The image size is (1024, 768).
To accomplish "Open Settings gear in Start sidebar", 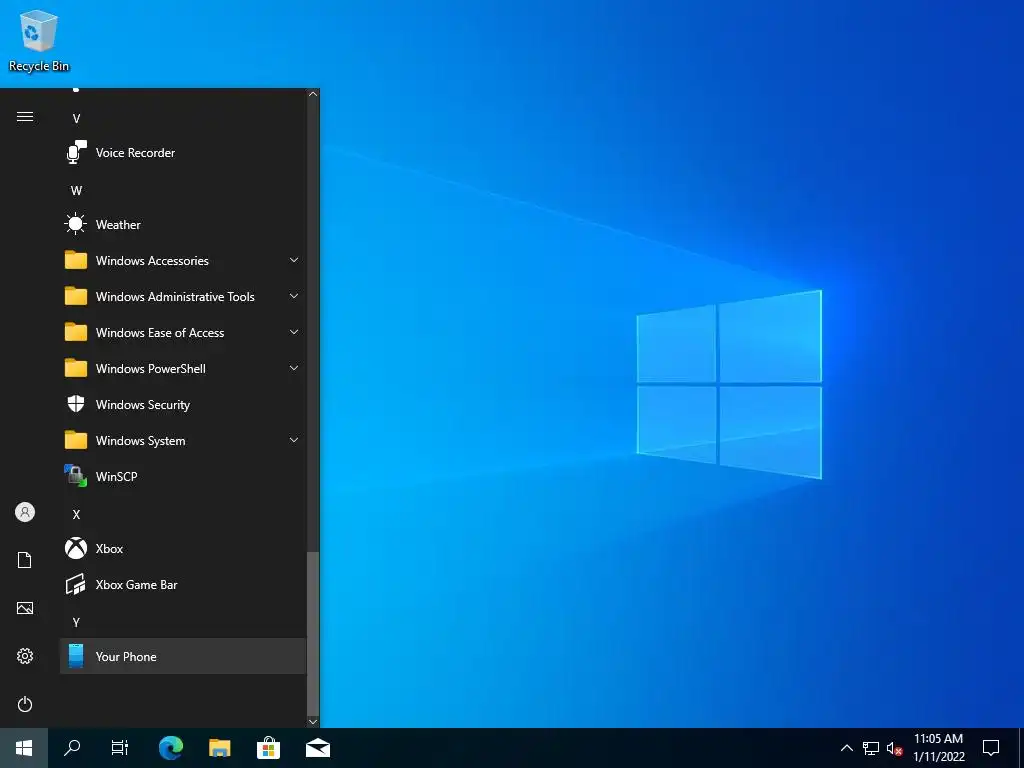I will coord(25,656).
